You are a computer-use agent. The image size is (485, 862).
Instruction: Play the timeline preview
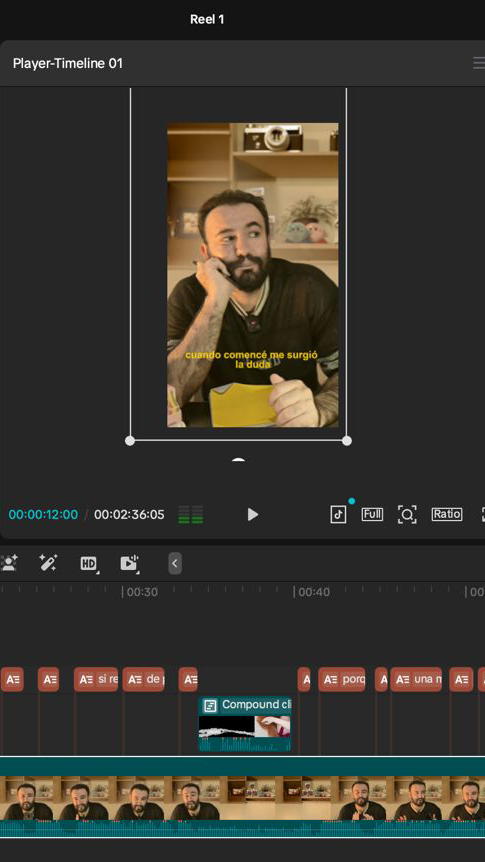coord(252,515)
